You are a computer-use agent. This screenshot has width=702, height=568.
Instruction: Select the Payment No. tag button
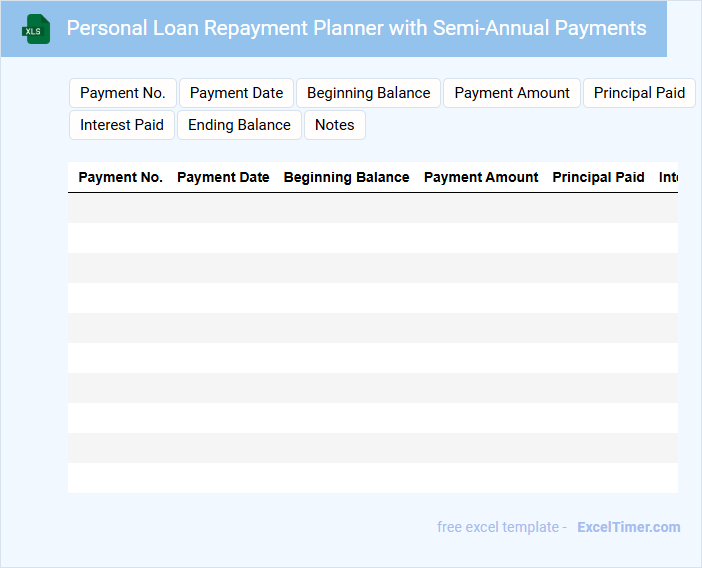[x=123, y=93]
